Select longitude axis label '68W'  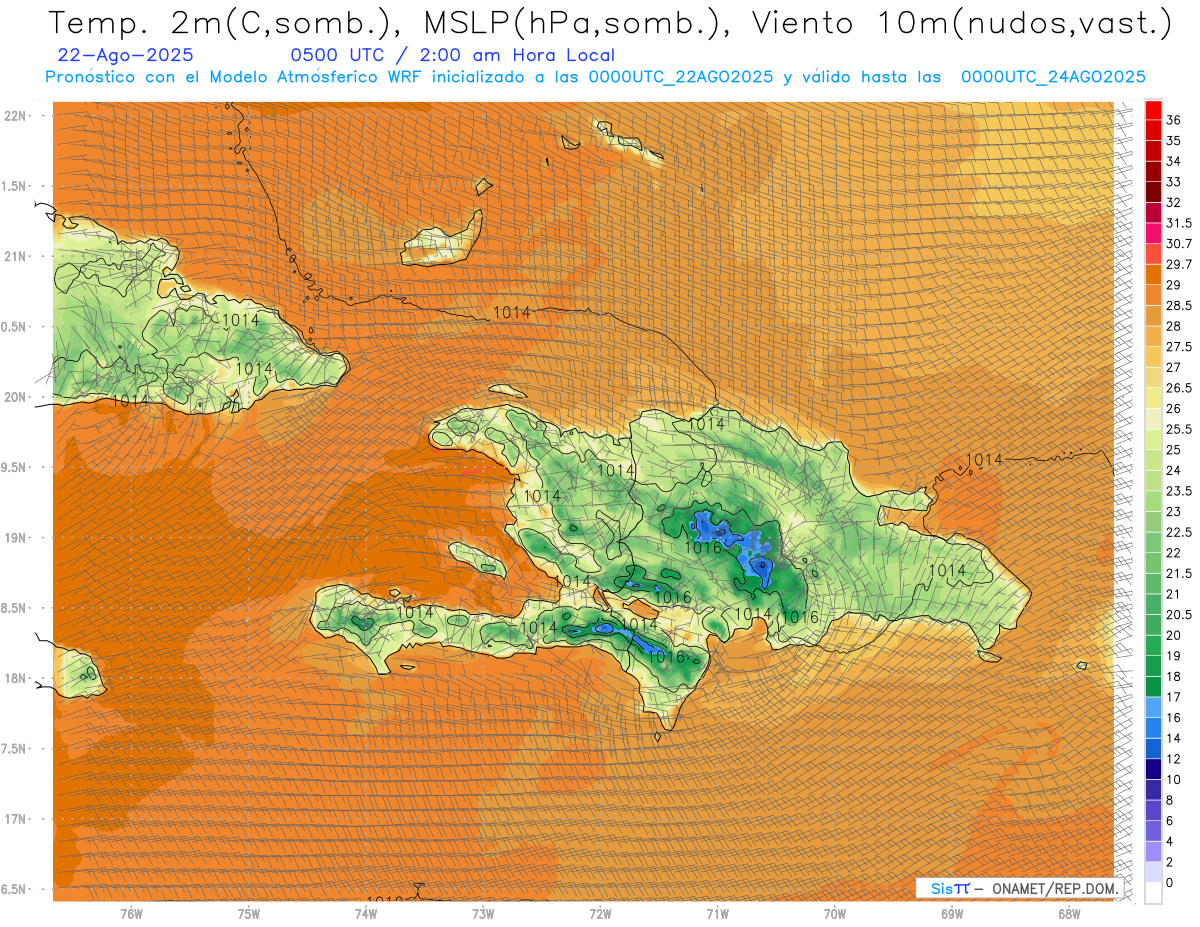[x=1069, y=914]
